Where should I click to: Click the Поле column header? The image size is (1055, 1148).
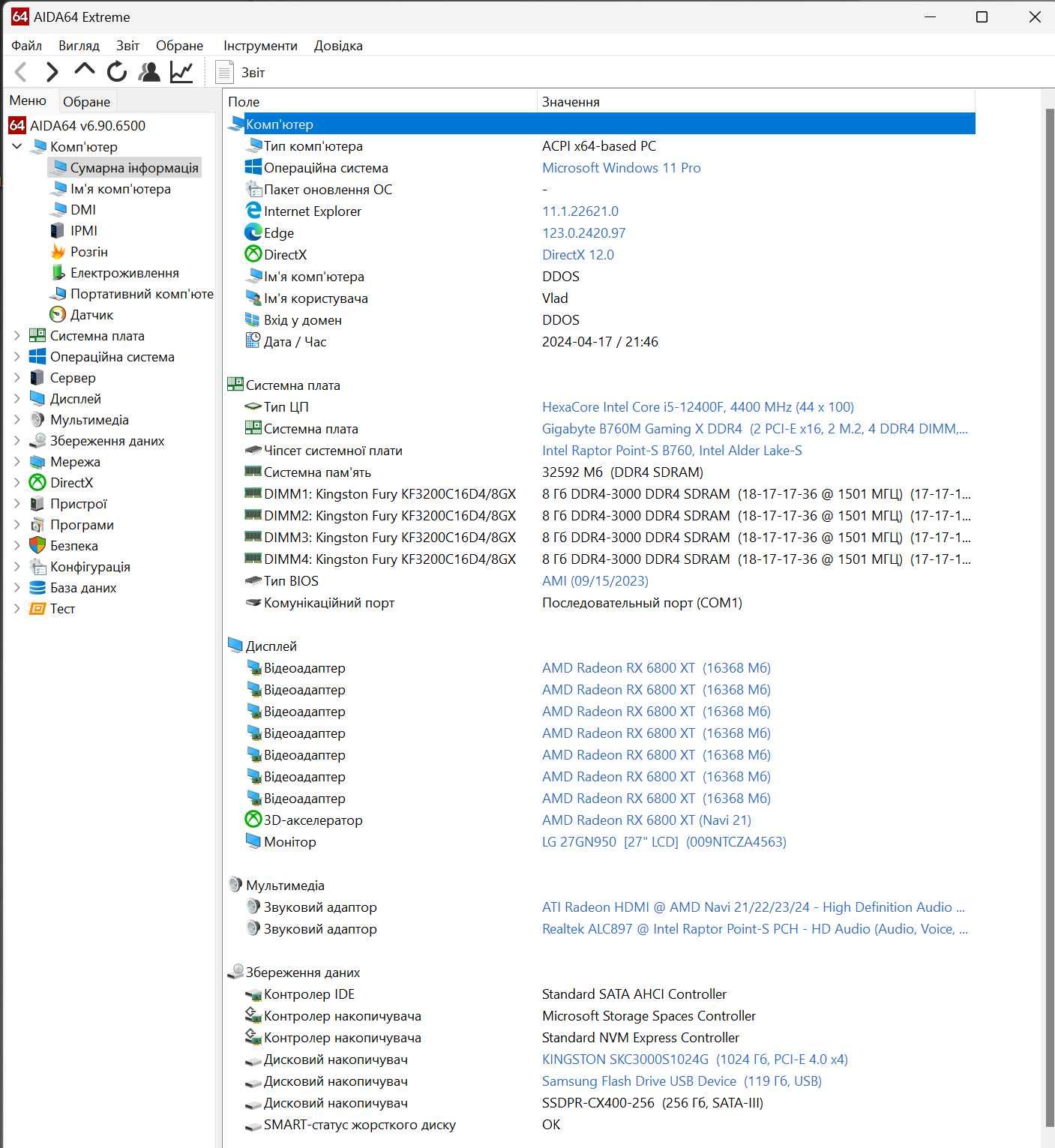(381, 101)
